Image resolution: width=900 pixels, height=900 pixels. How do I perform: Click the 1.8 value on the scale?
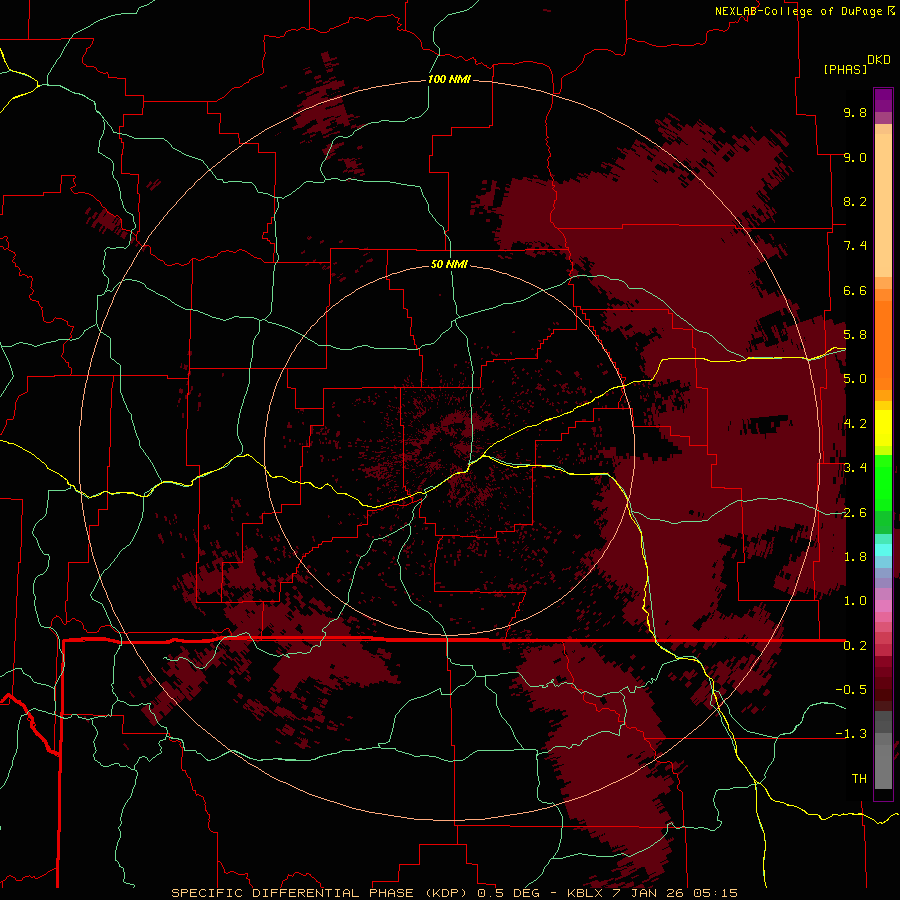855,557
